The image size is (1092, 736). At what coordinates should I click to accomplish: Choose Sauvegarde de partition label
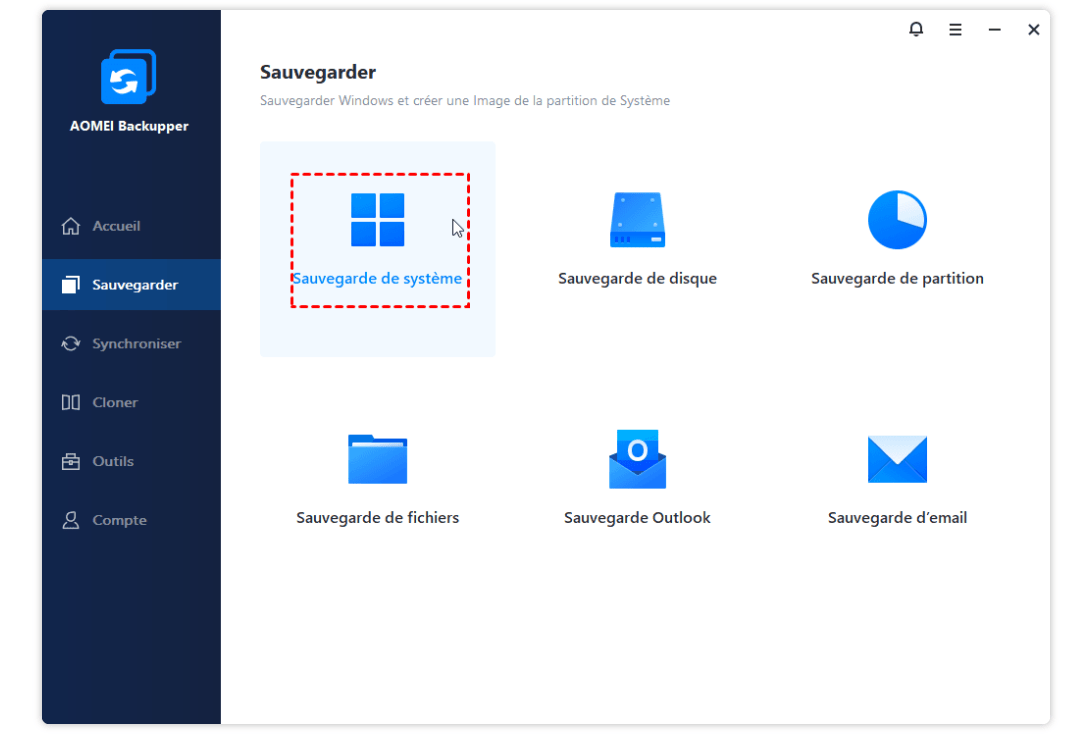[x=897, y=279]
